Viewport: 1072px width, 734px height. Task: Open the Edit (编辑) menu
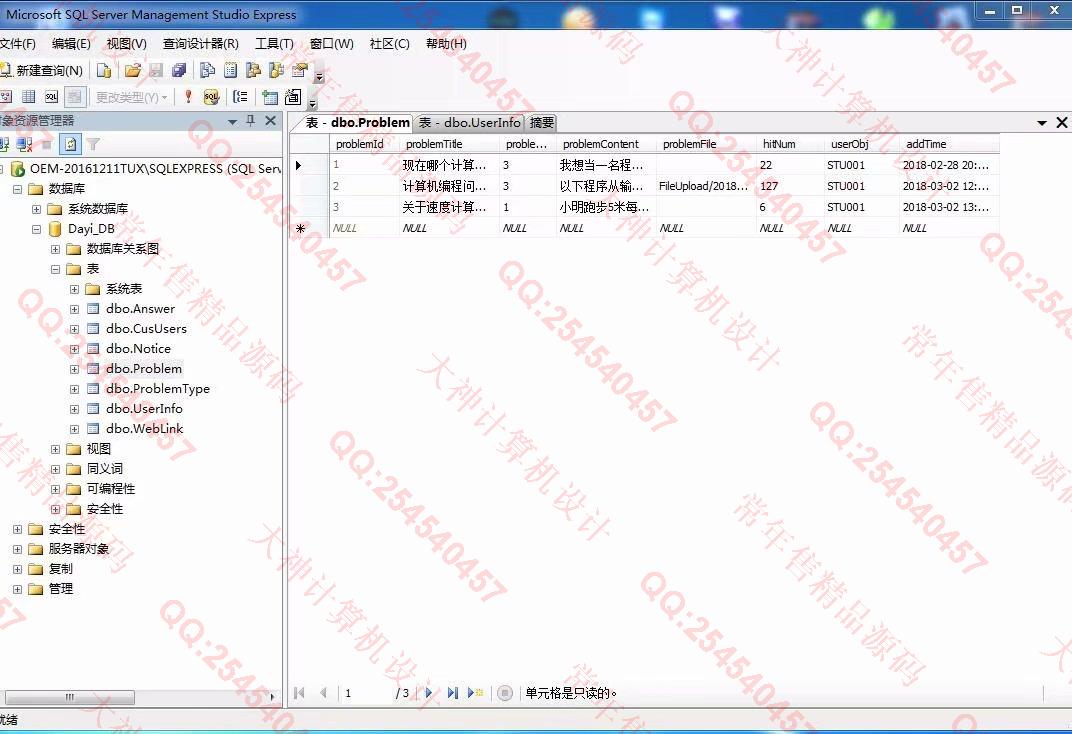coord(71,44)
